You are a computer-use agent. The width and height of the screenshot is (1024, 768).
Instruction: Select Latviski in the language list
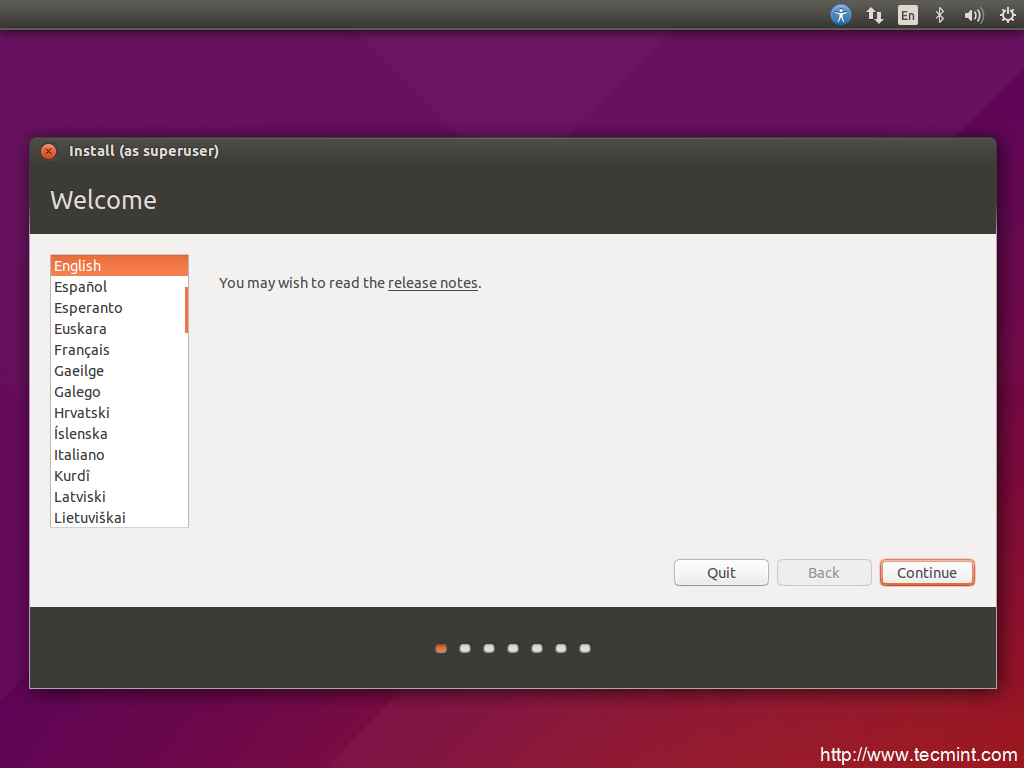119,496
